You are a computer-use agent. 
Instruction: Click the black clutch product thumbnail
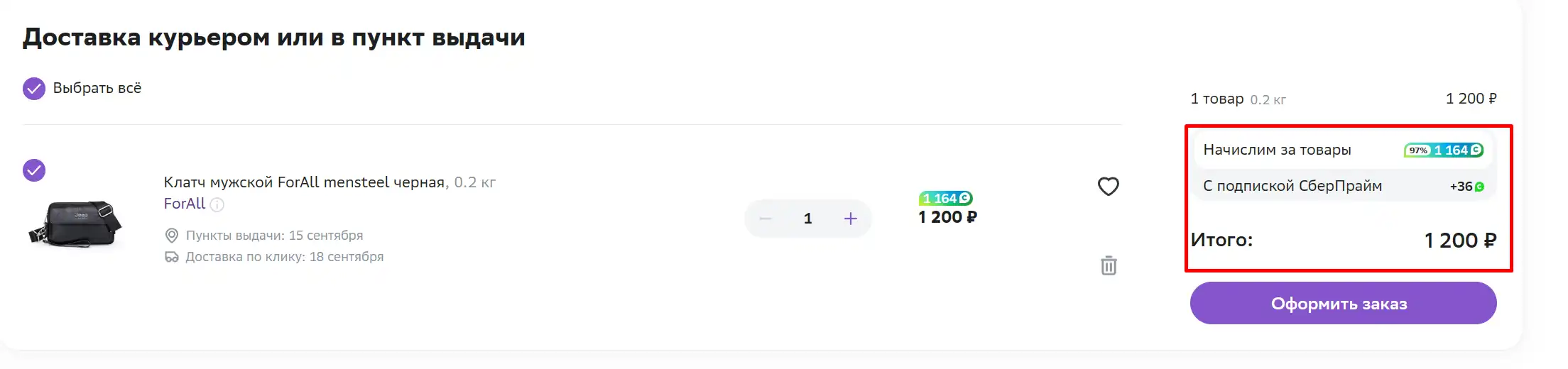[x=76, y=223]
